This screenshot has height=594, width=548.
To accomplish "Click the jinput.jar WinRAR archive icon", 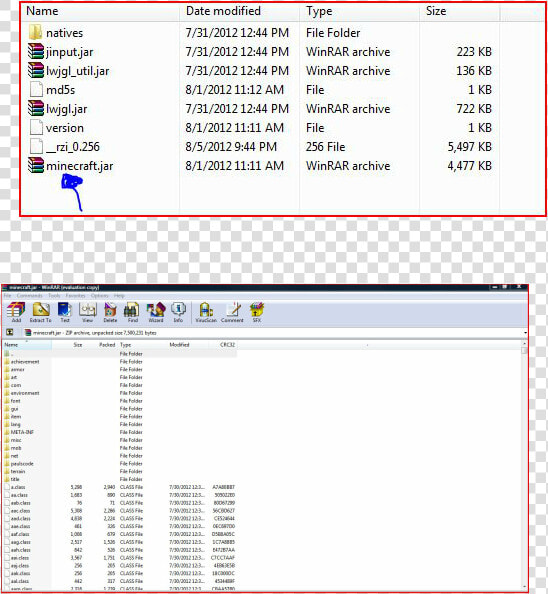I will (x=36, y=52).
